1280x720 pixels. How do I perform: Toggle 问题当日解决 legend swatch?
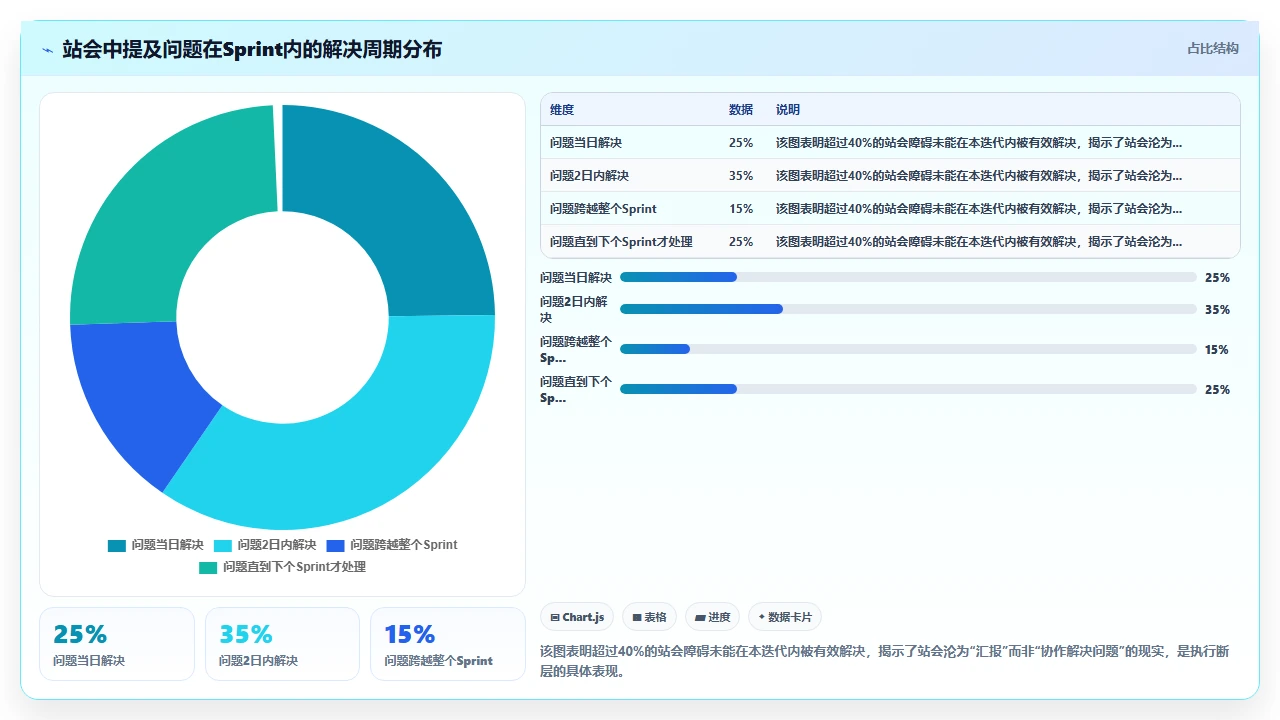click(117, 545)
